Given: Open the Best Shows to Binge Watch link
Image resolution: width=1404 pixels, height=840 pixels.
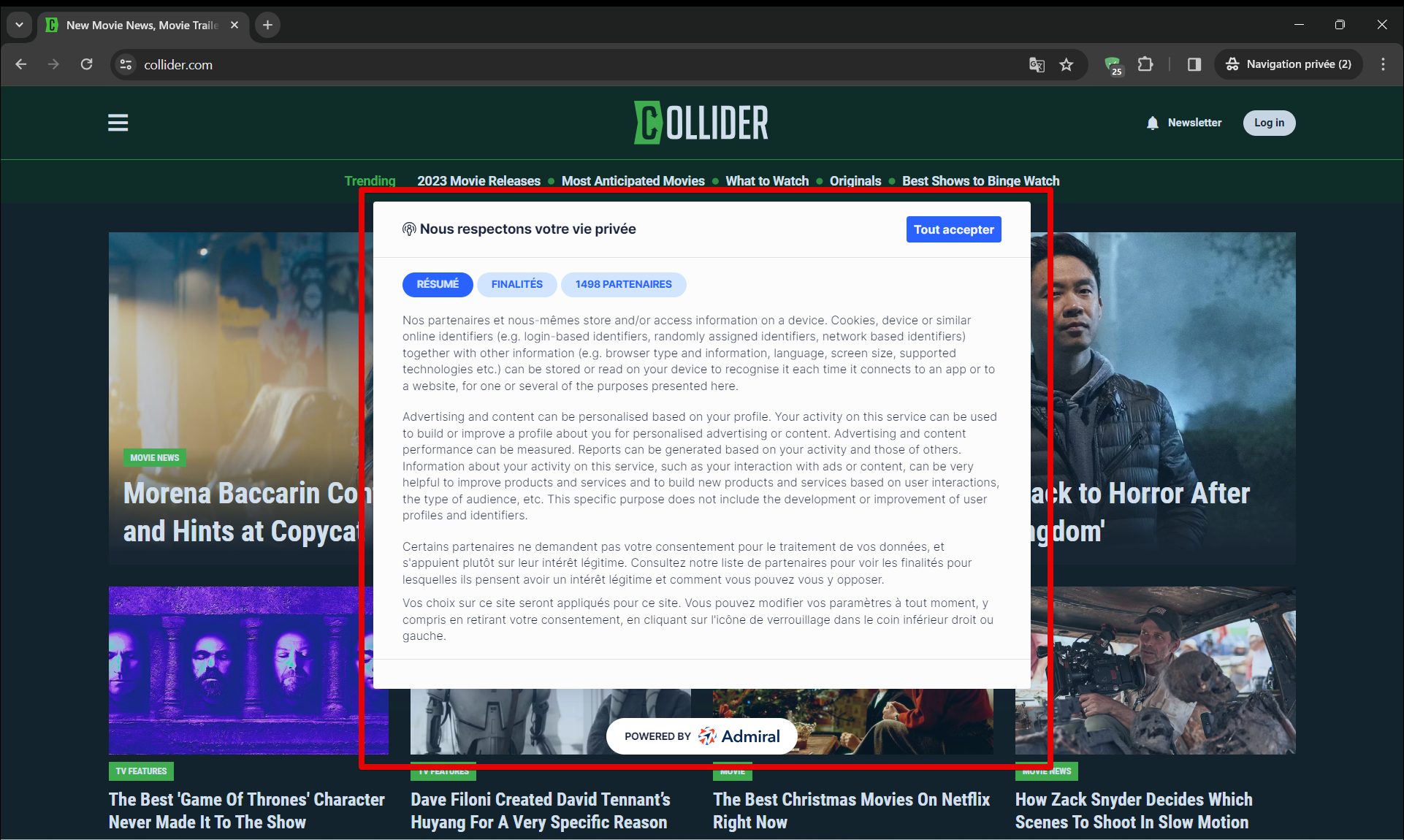Looking at the screenshot, I should pyautogui.click(x=980, y=181).
